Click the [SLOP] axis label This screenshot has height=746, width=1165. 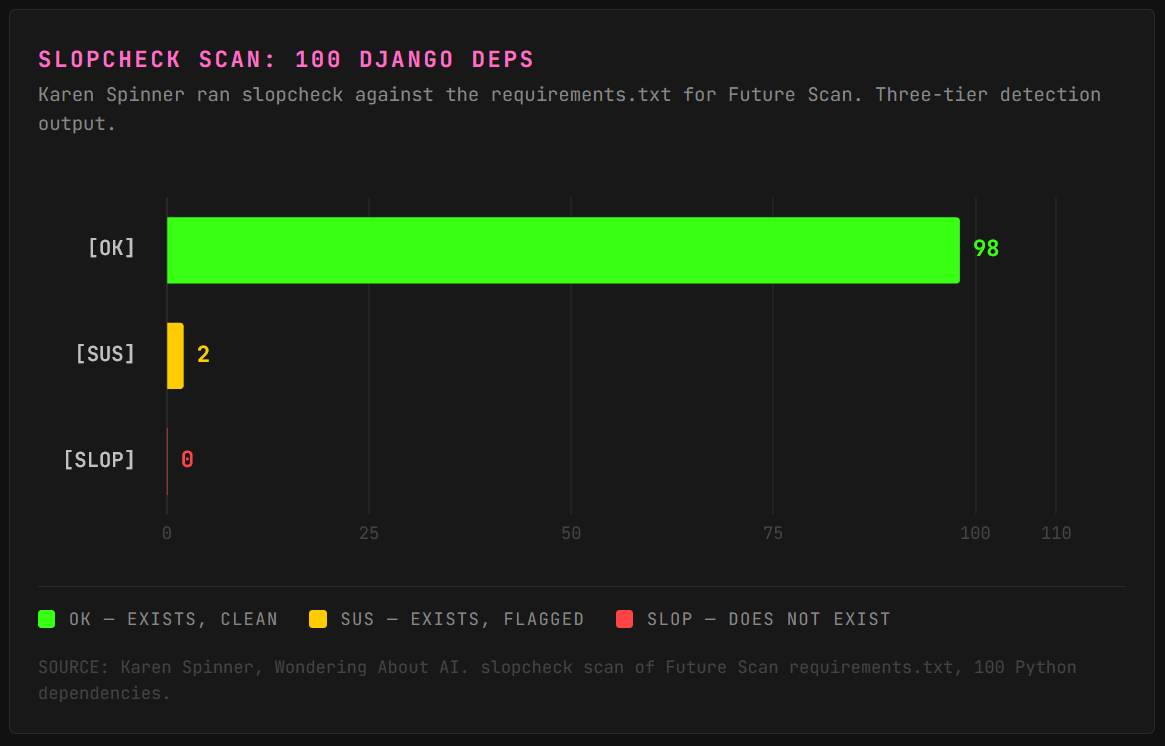(x=100, y=459)
